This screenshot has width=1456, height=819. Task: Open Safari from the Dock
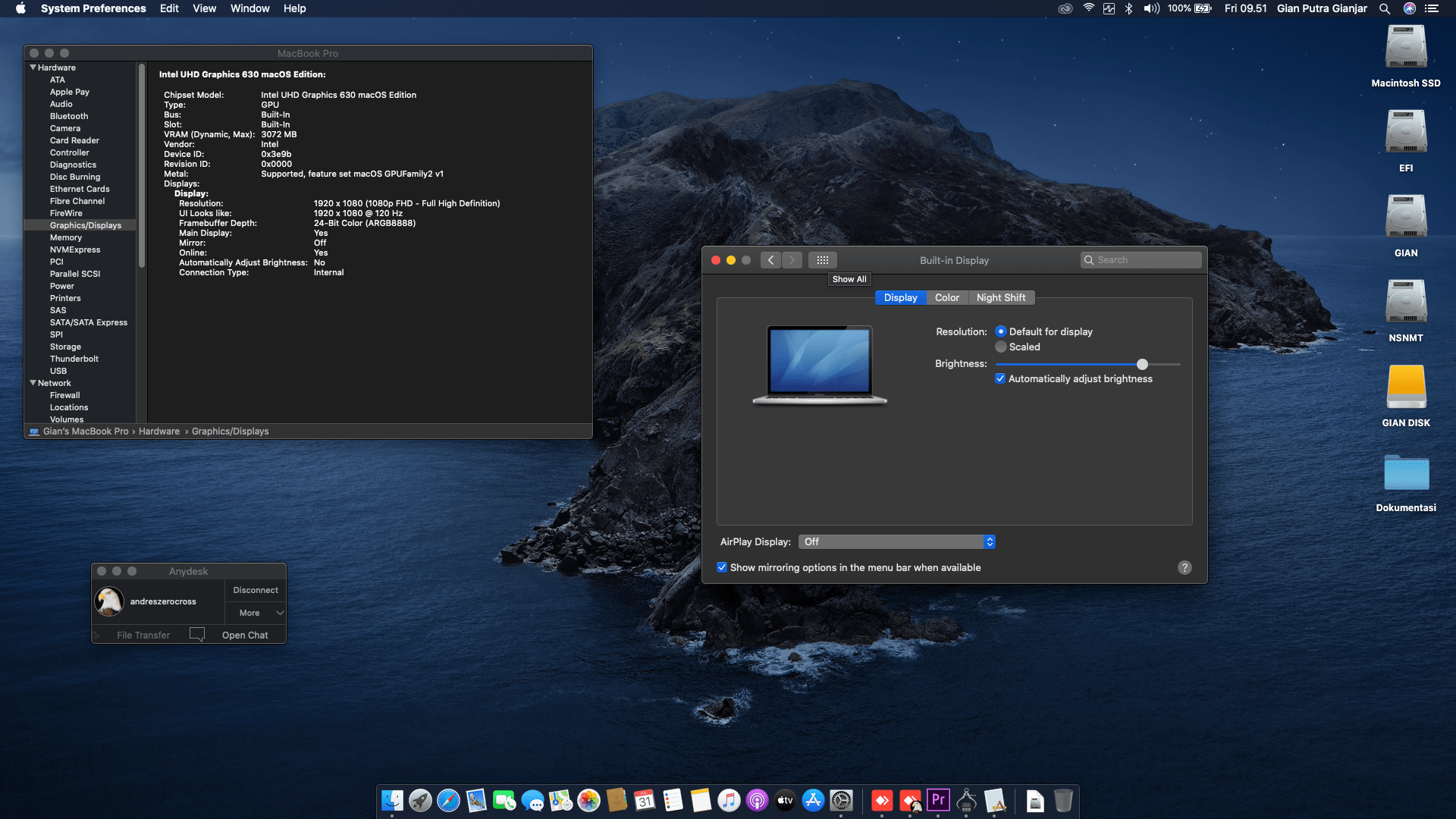[x=449, y=801]
